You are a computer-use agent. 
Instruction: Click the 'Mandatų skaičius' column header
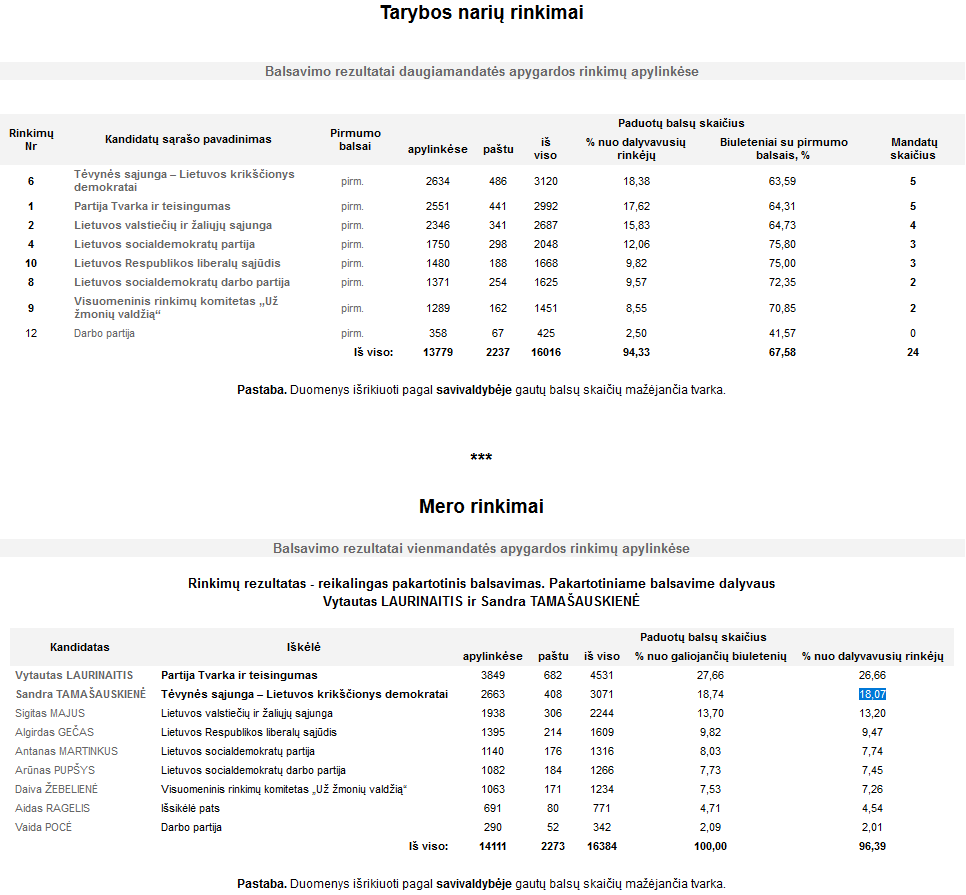[913, 149]
